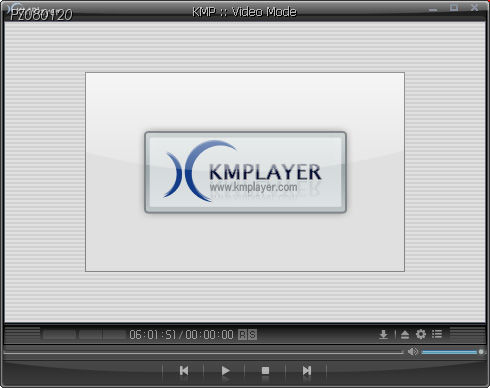This screenshot has height=388, width=490.
Task: Click the www.kmplayer.com link
Action: click(x=253, y=187)
